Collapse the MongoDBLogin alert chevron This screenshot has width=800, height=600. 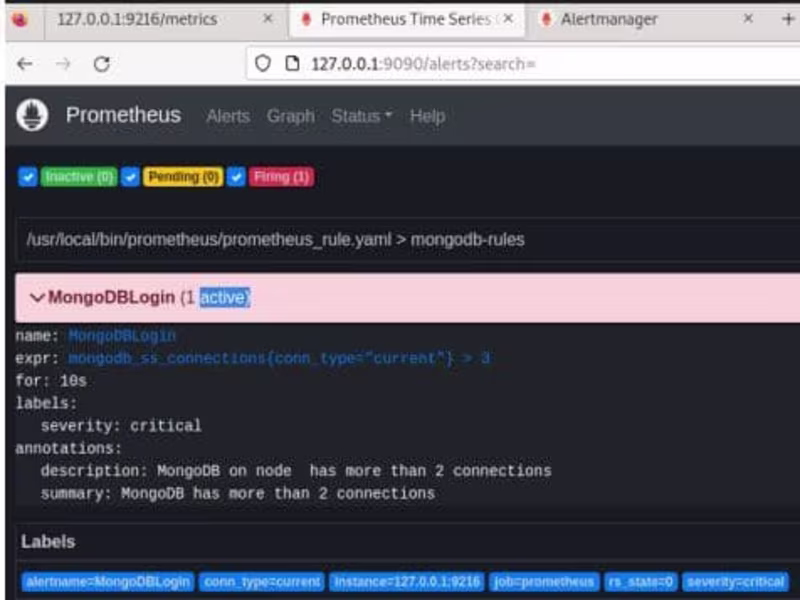37,297
